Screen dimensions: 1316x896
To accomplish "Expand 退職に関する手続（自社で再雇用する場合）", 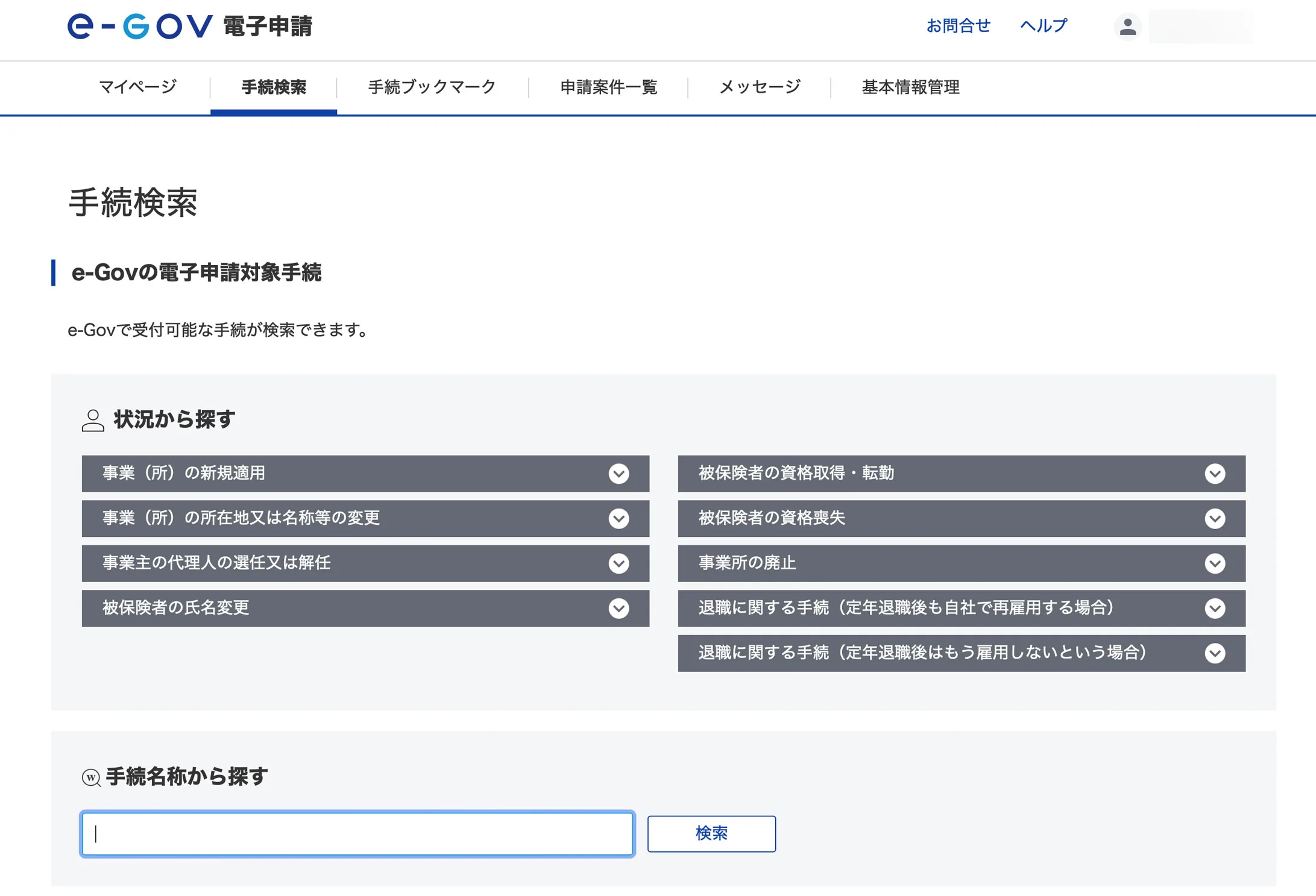I will click(x=962, y=608).
